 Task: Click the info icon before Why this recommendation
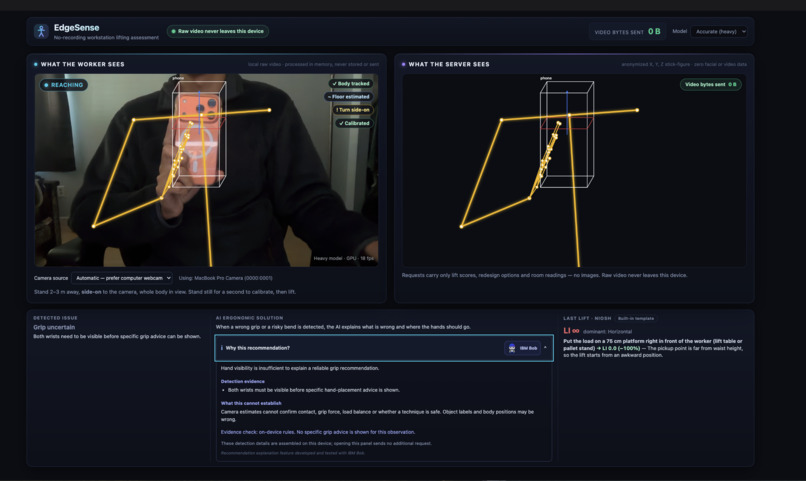[x=222, y=348]
